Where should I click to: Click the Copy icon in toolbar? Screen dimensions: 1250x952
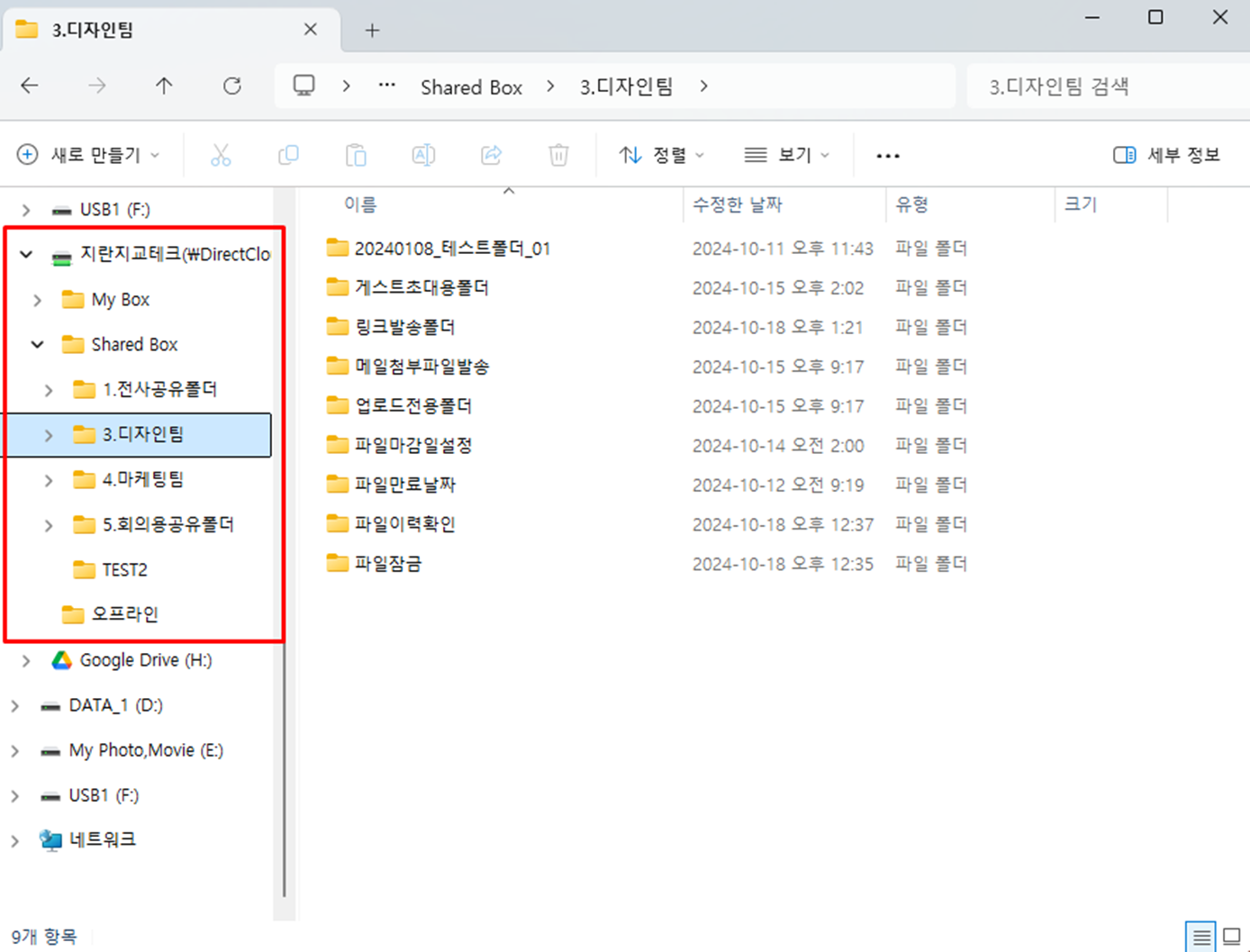[288, 155]
